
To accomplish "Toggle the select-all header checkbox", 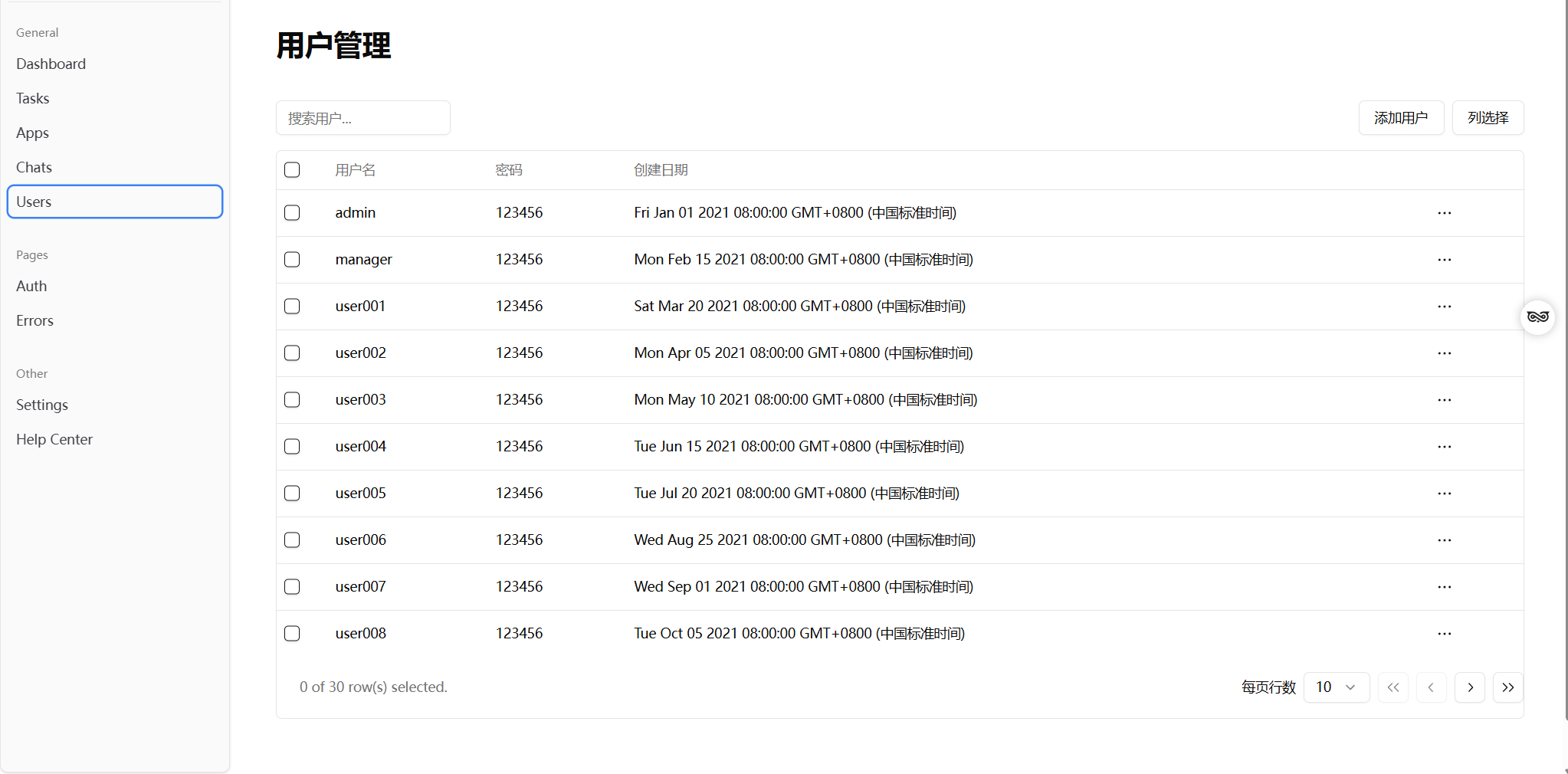I will tap(292, 170).
